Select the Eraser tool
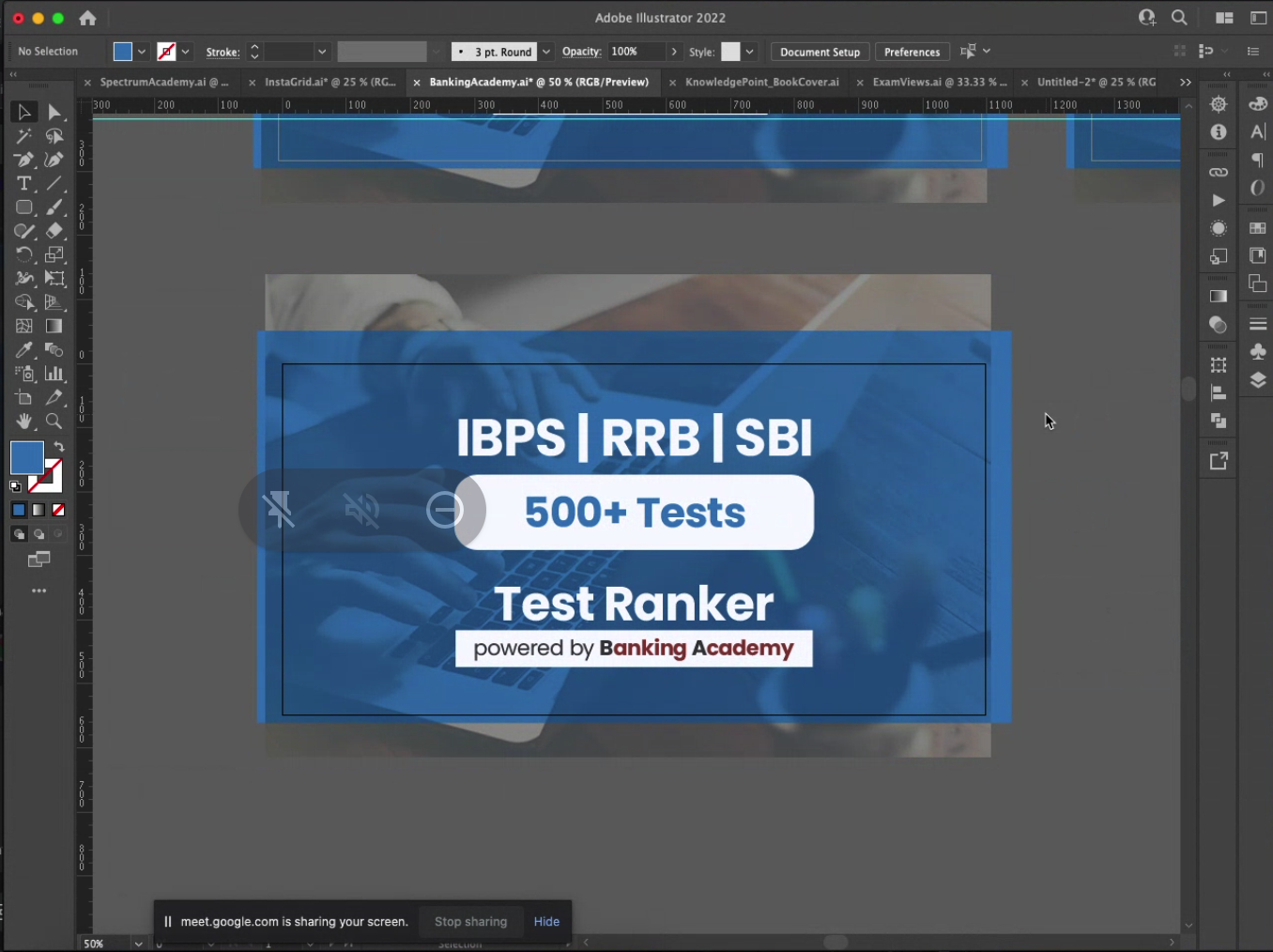This screenshot has height=952, width=1273. tap(54, 231)
